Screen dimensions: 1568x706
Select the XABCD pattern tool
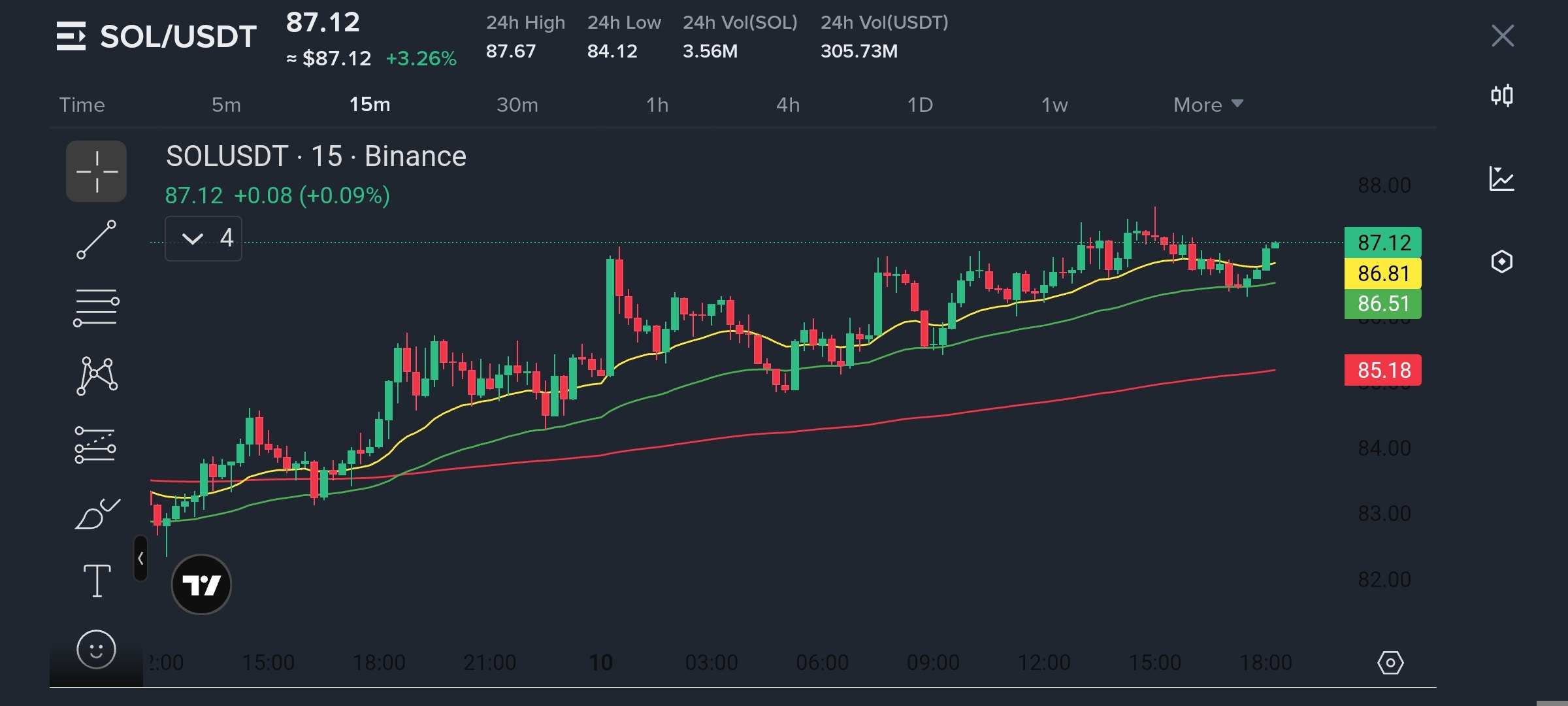pos(97,376)
